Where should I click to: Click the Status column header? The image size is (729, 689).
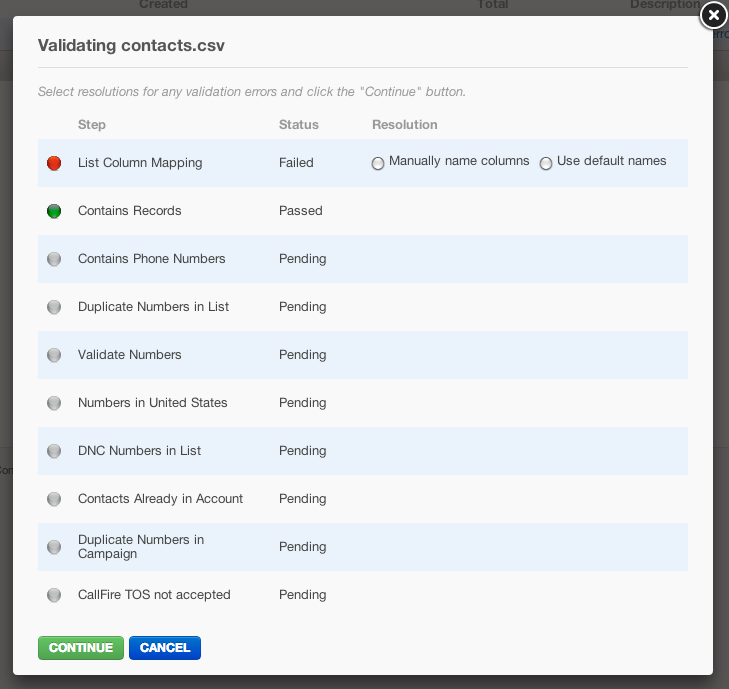(x=298, y=125)
